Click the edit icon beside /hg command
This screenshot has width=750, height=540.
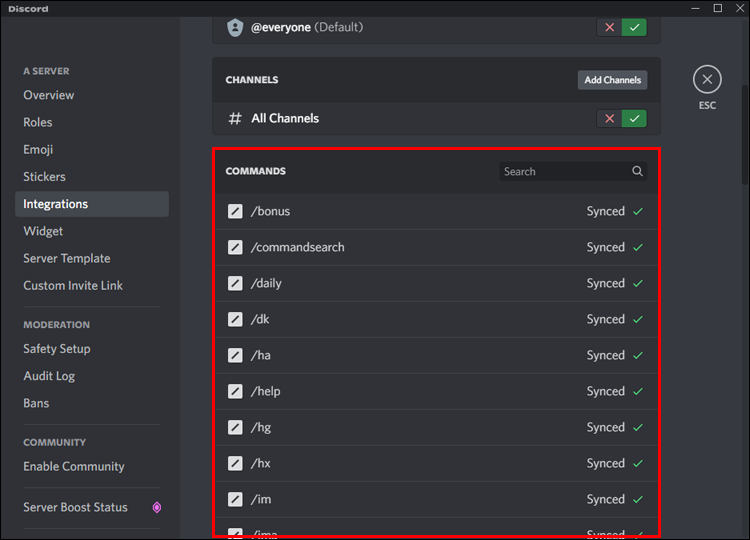click(235, 427)
